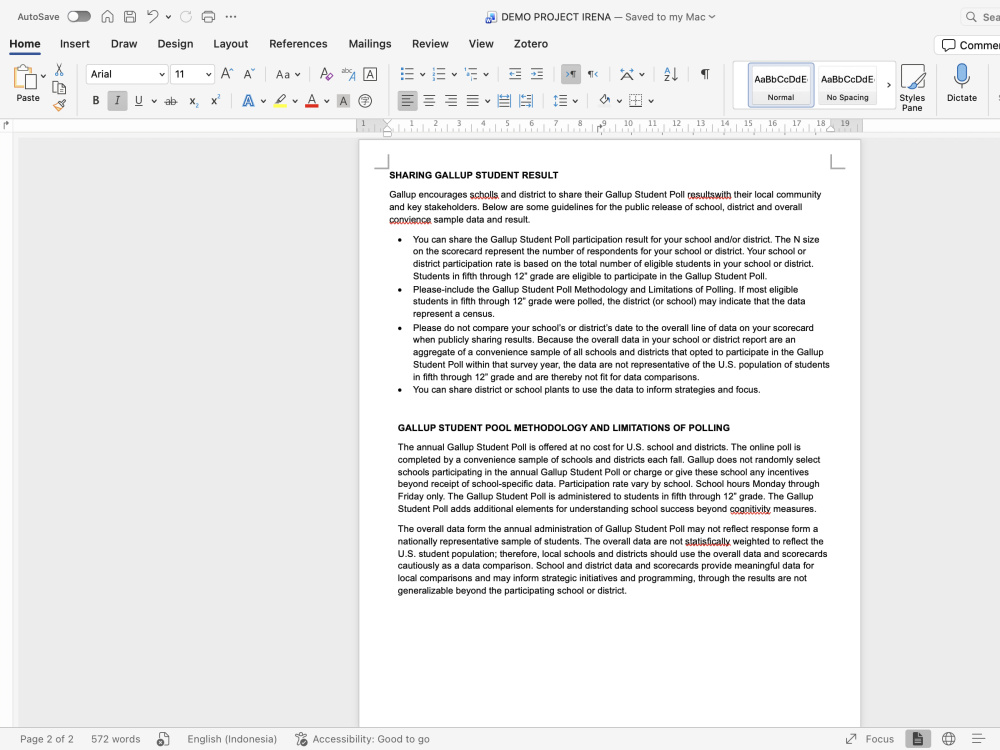Image resolution: width=1000 pixels, height=750 pixels.
Task: Change the English (Indonesia) language setting
Action: 232,739
